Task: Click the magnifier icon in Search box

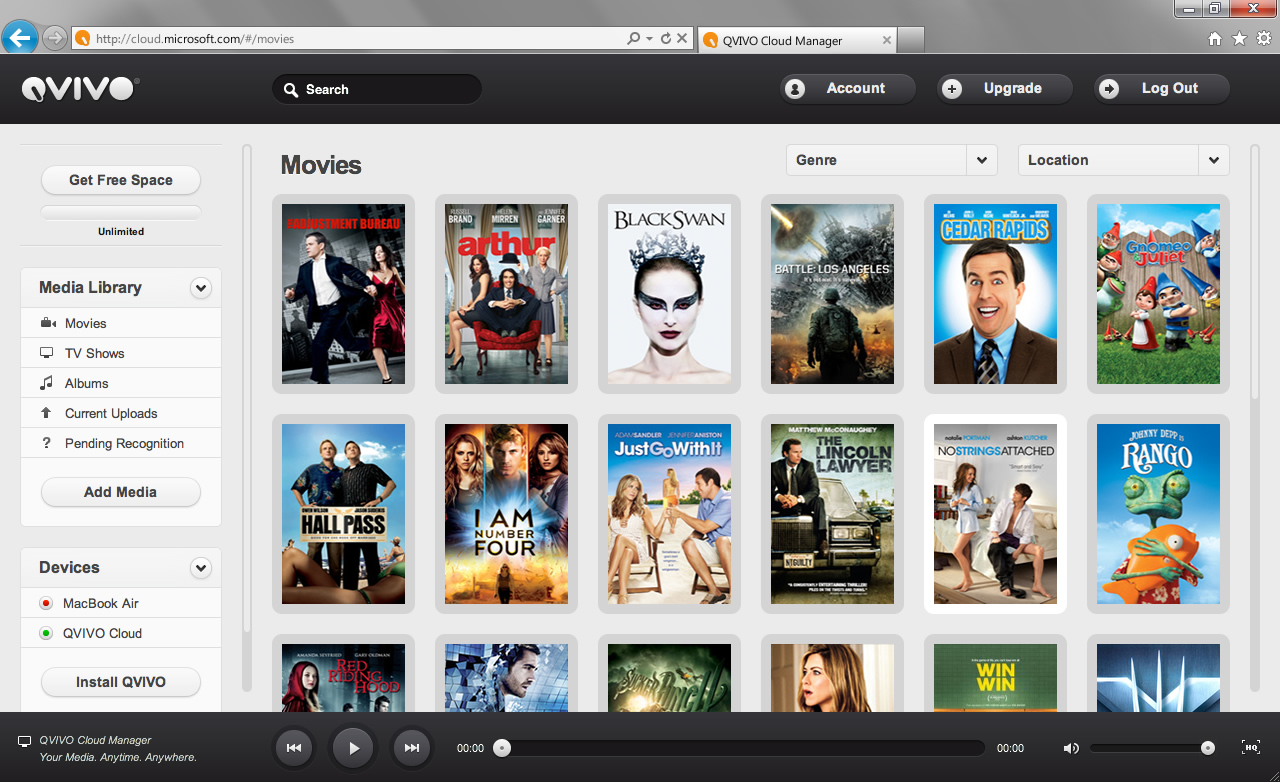Action: click(x=291, y=90)
